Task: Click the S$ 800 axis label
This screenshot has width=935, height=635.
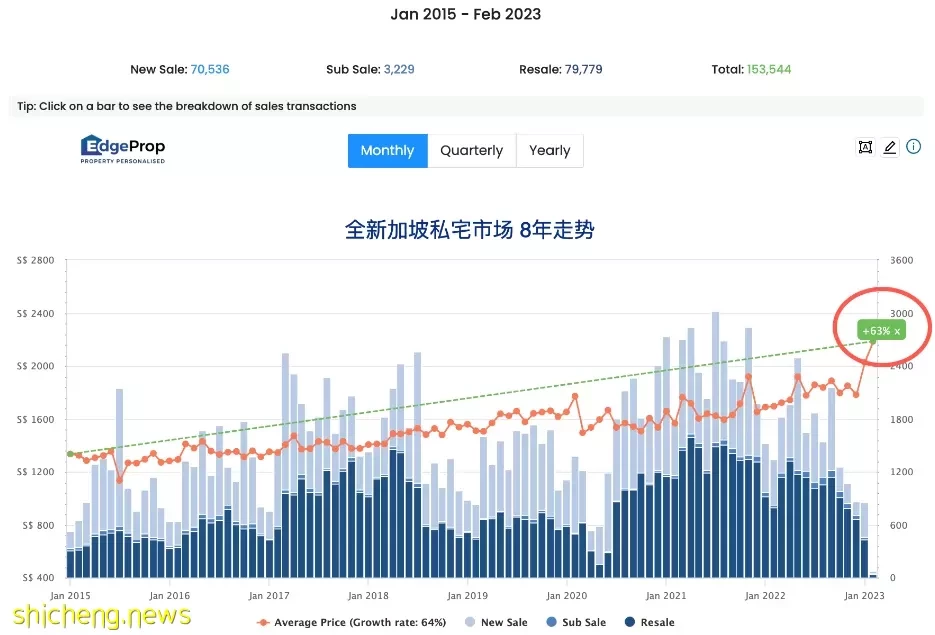Action: click(38, 525)
